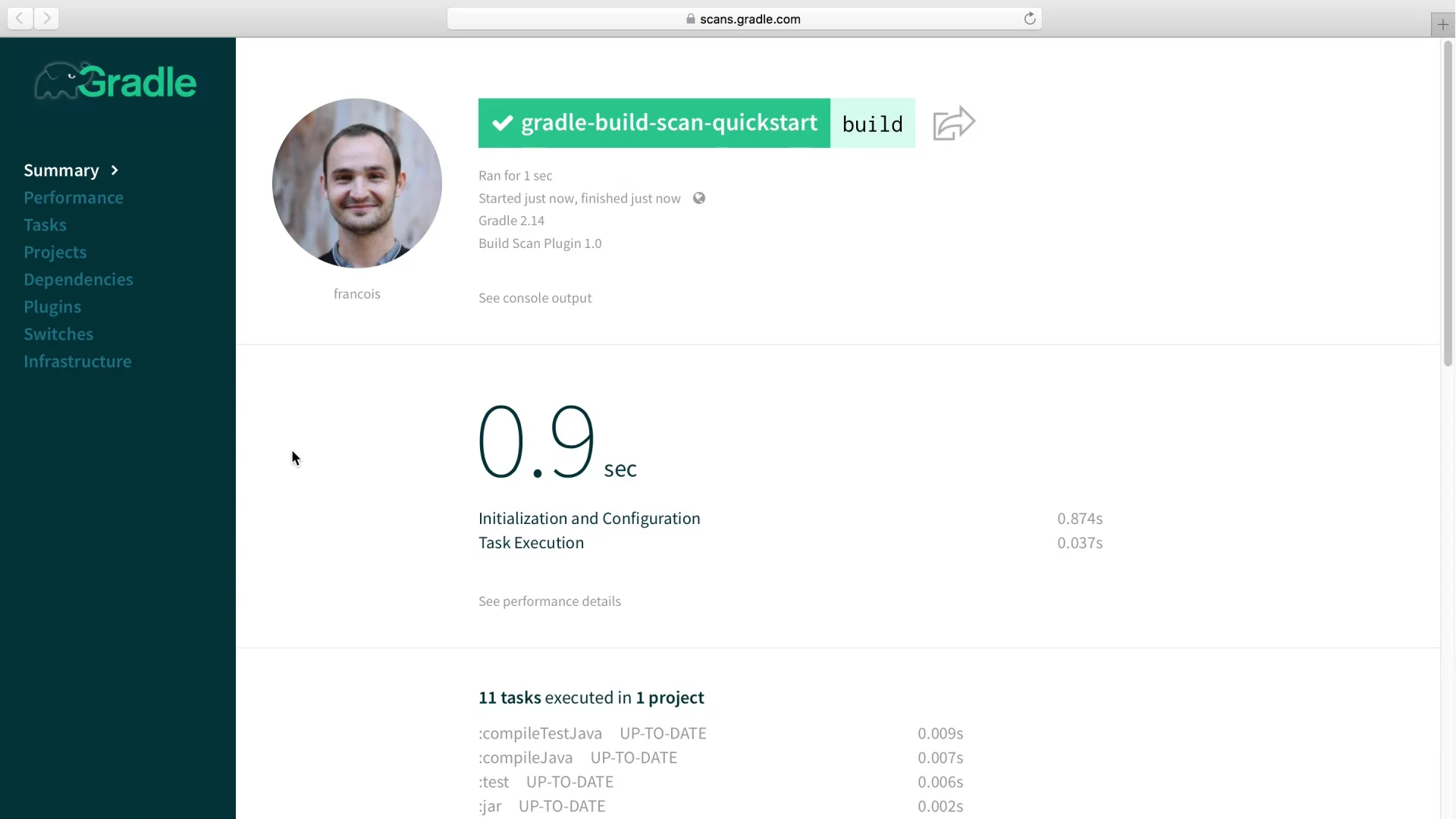Click the 0.006s task duration
Viewport: 1456px width, 819px height.
(940, 782)
